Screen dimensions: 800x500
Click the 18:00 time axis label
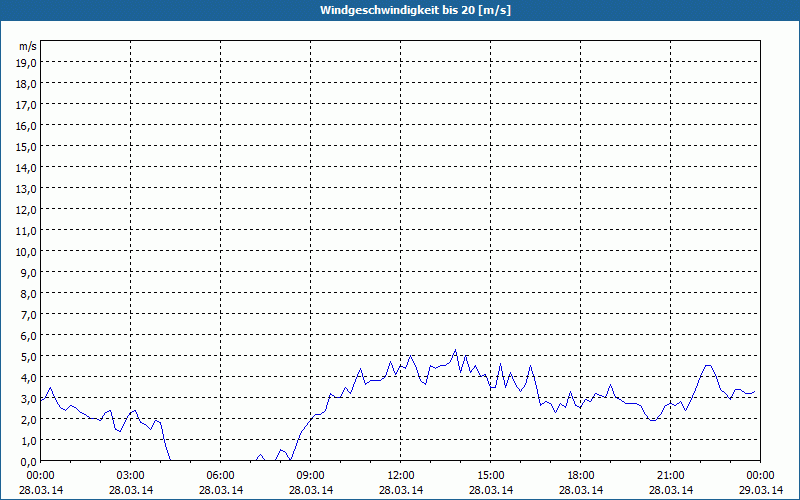[581, 475]
